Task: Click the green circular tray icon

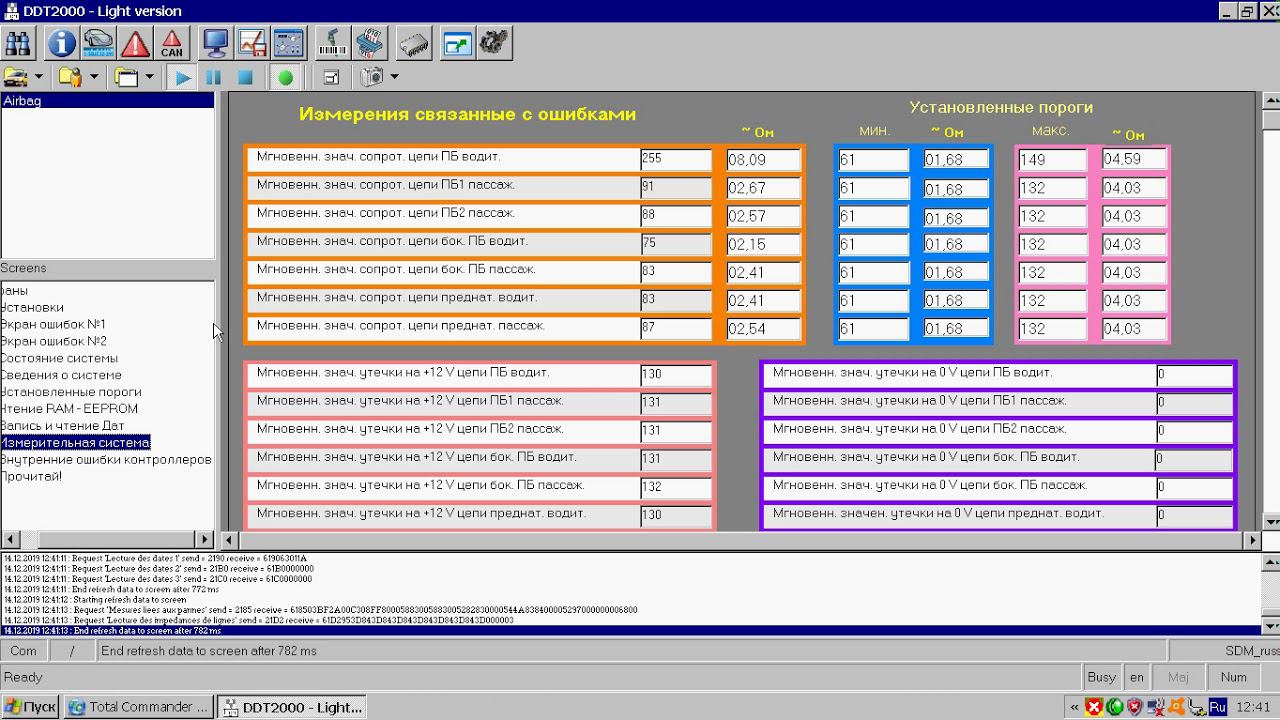Action: click(x=1115, y=707)
